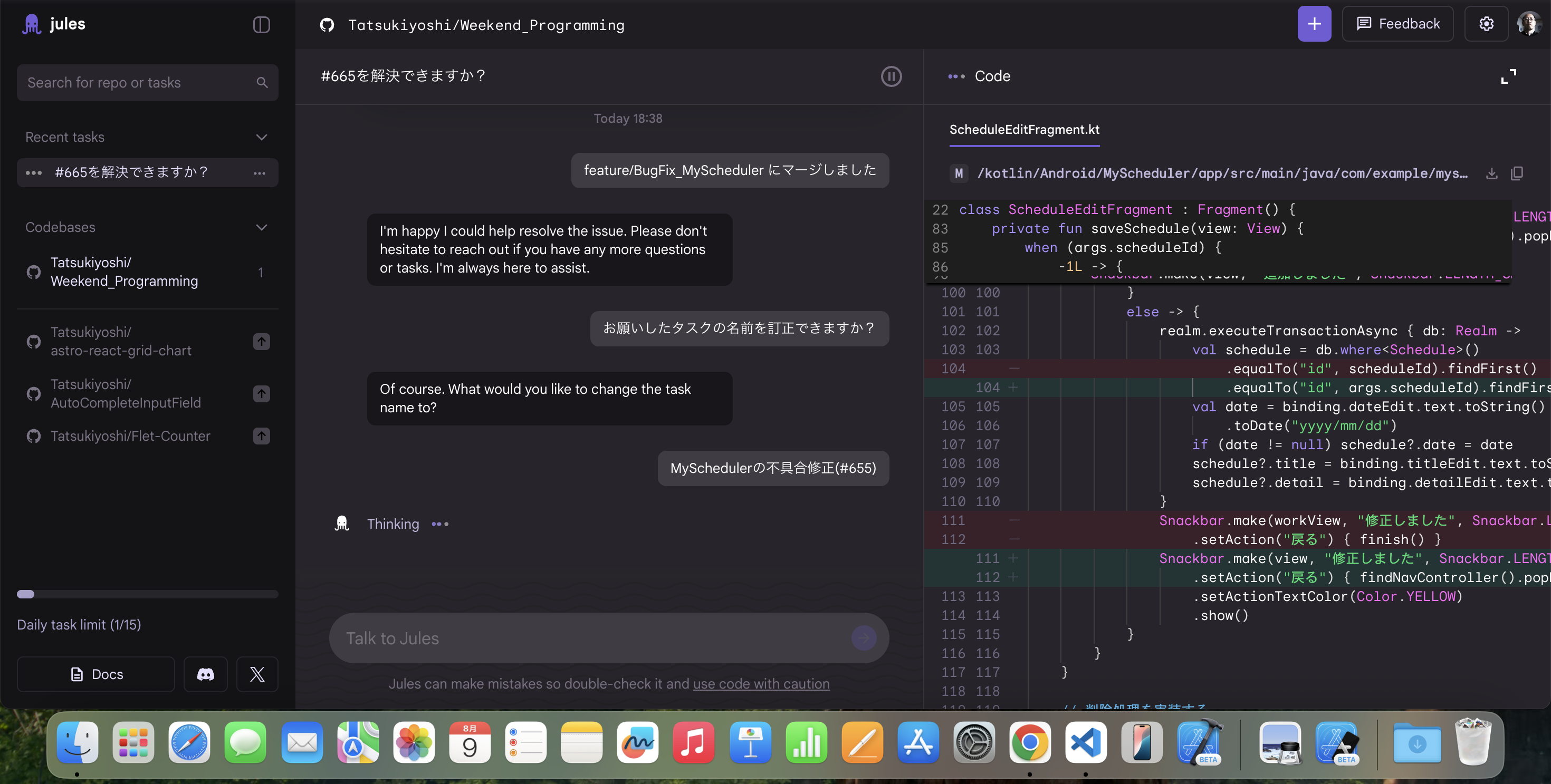Collapse the Codebases section
1551x784 pixels.
(x=261, y=227)
